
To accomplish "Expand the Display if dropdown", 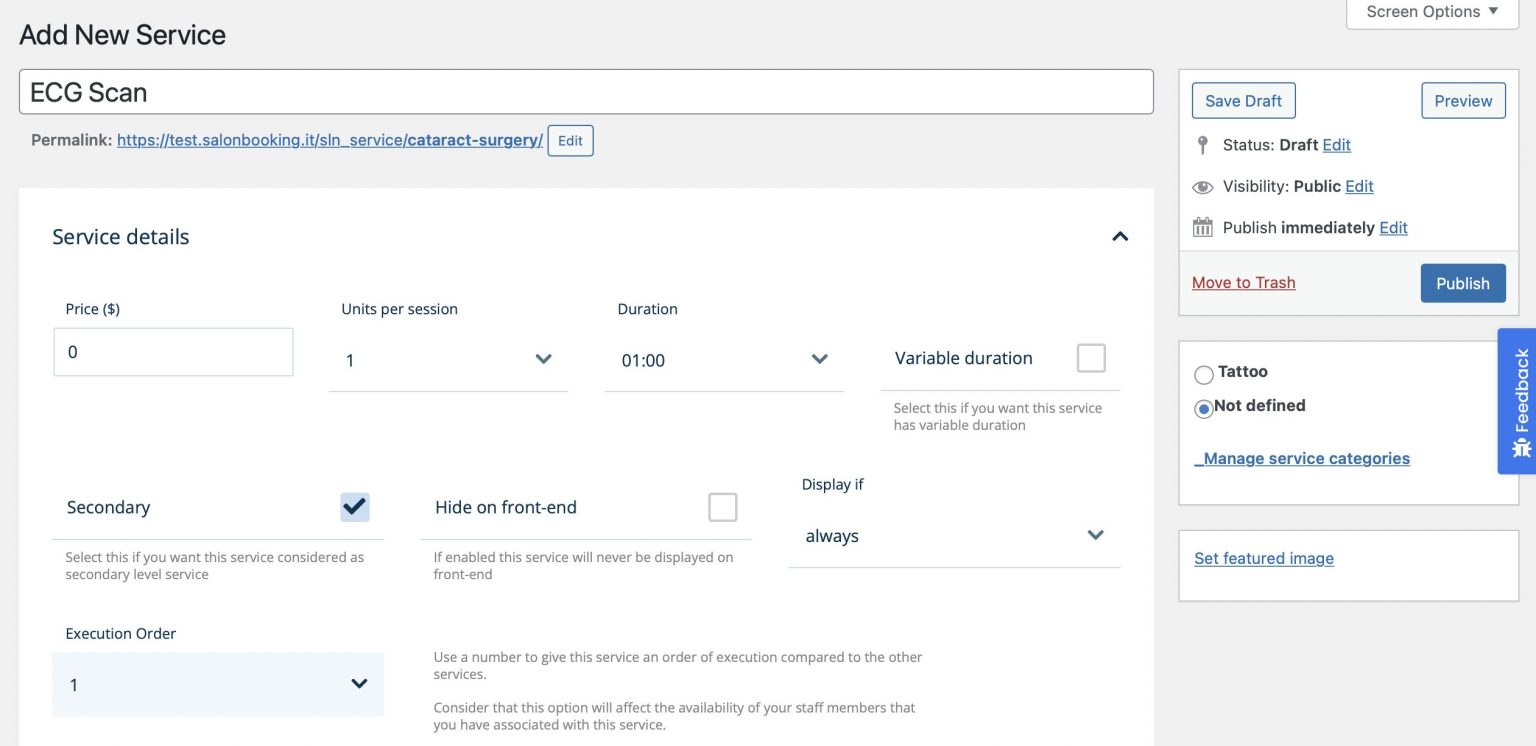I will 953,536.
